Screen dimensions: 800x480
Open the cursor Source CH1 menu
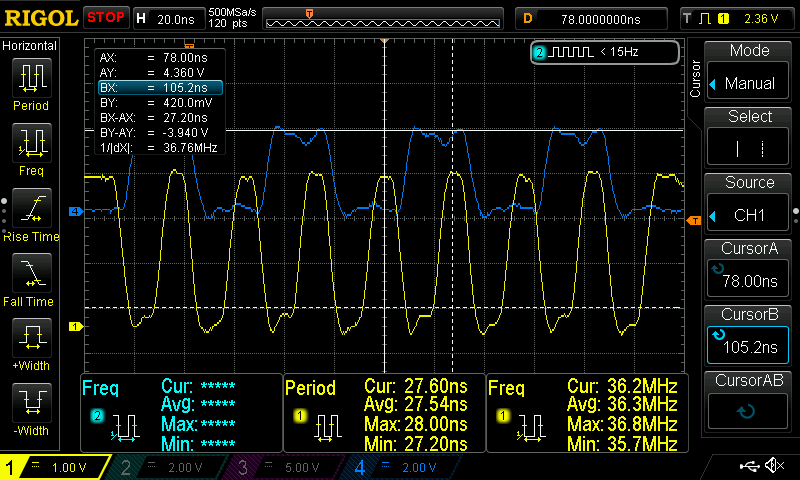click(749, 204)
